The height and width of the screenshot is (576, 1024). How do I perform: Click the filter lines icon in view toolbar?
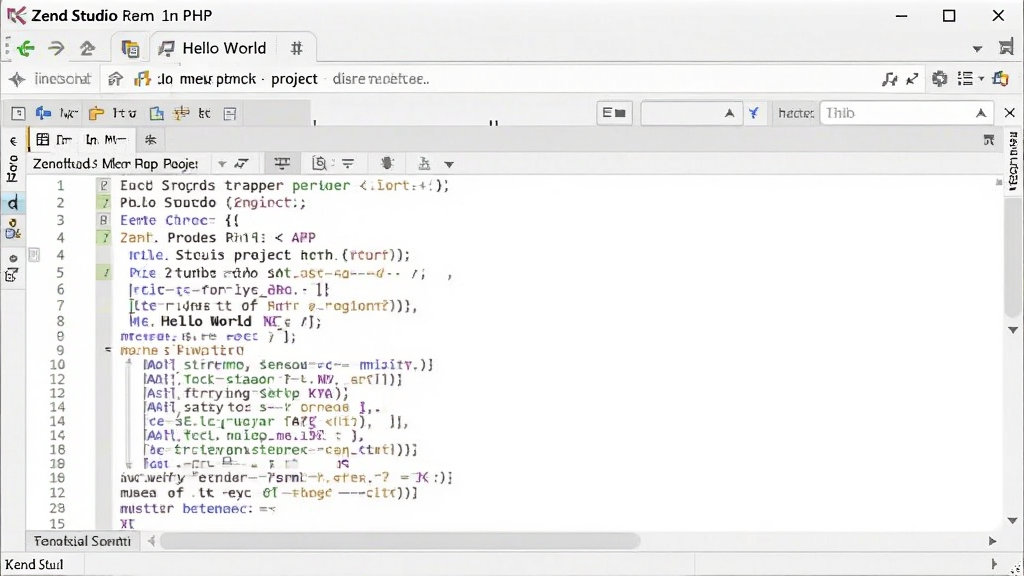point(348,164)
